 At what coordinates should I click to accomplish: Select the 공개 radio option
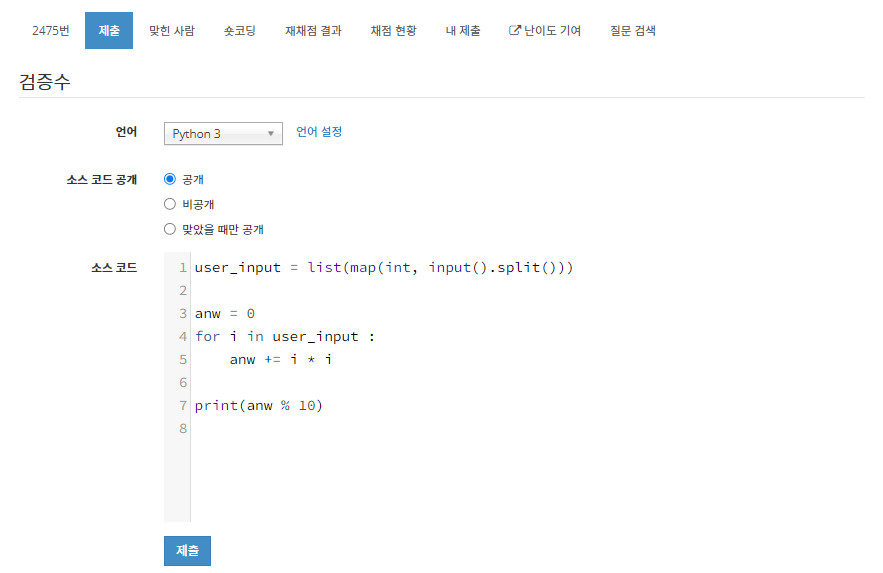(170, 179)
